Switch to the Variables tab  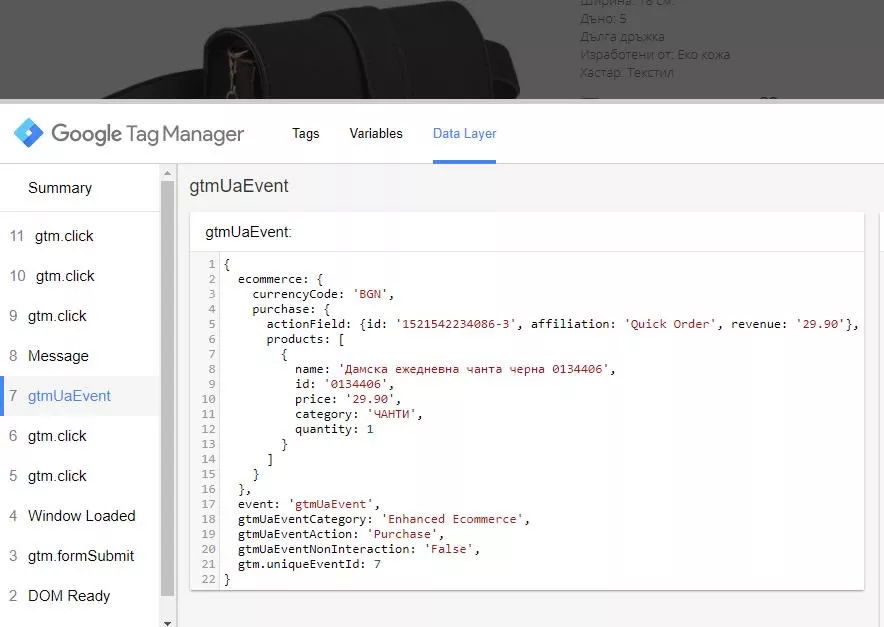click(376, 134)
